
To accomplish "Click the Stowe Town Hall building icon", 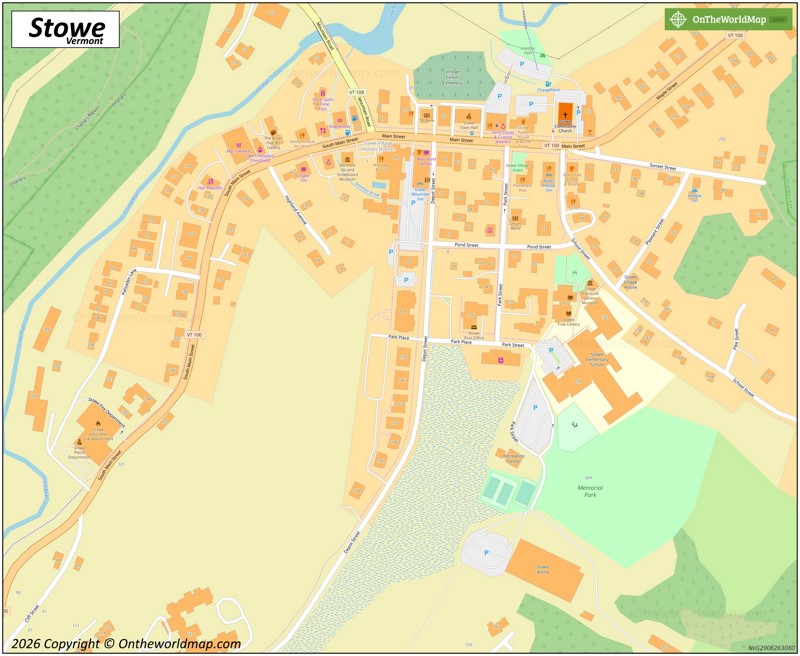I will tap(467, 117).
